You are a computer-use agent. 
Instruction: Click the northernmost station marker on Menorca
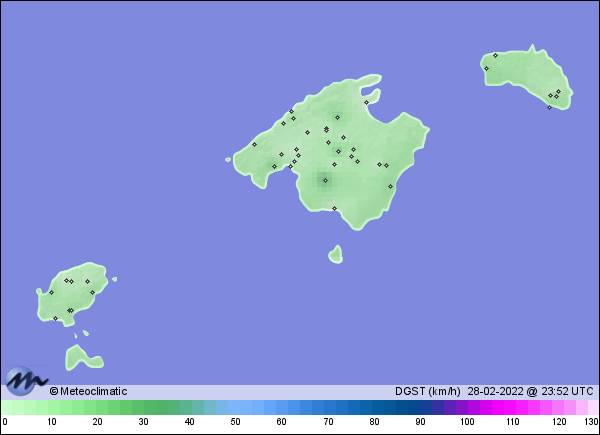tap(495, 55)
